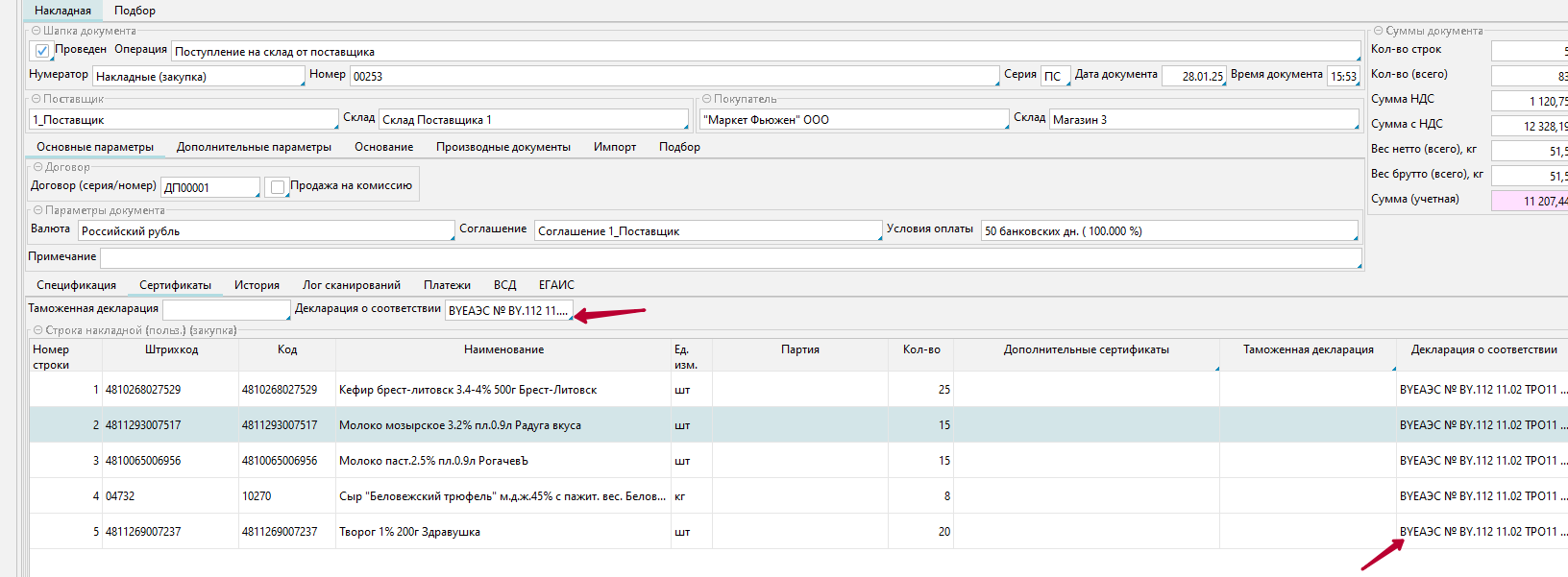Switch to the "Дополнительные параметры" tab
Screen dimensions: 1568x577
pos(254,147)
